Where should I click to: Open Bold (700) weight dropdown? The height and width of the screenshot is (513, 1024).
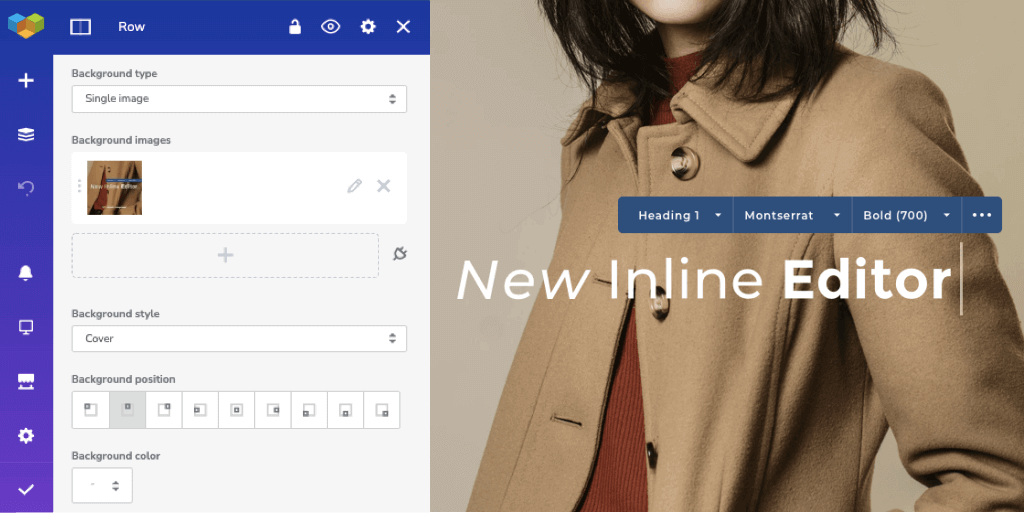(x=906, y=215)
